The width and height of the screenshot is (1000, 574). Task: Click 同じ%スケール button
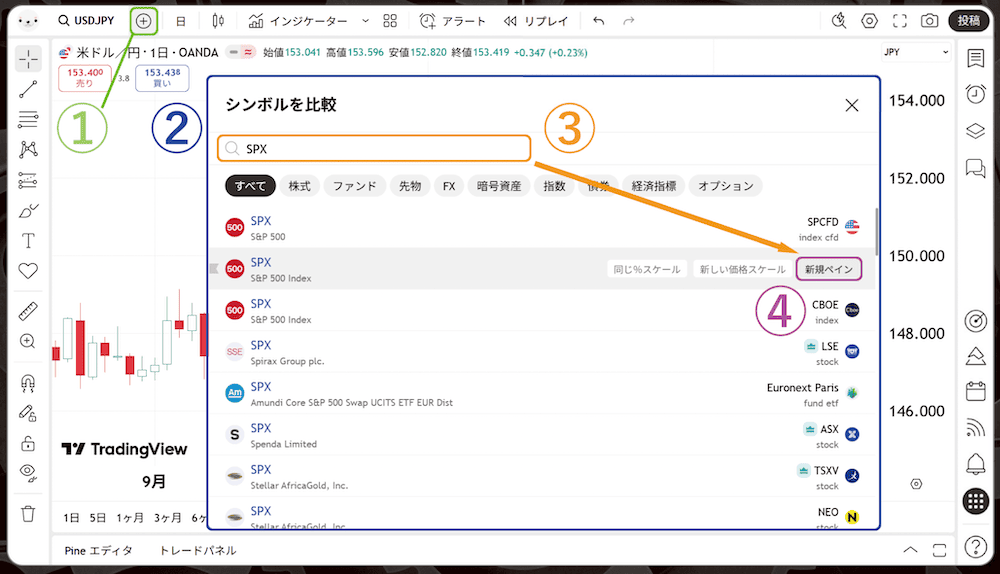(647, 269)
